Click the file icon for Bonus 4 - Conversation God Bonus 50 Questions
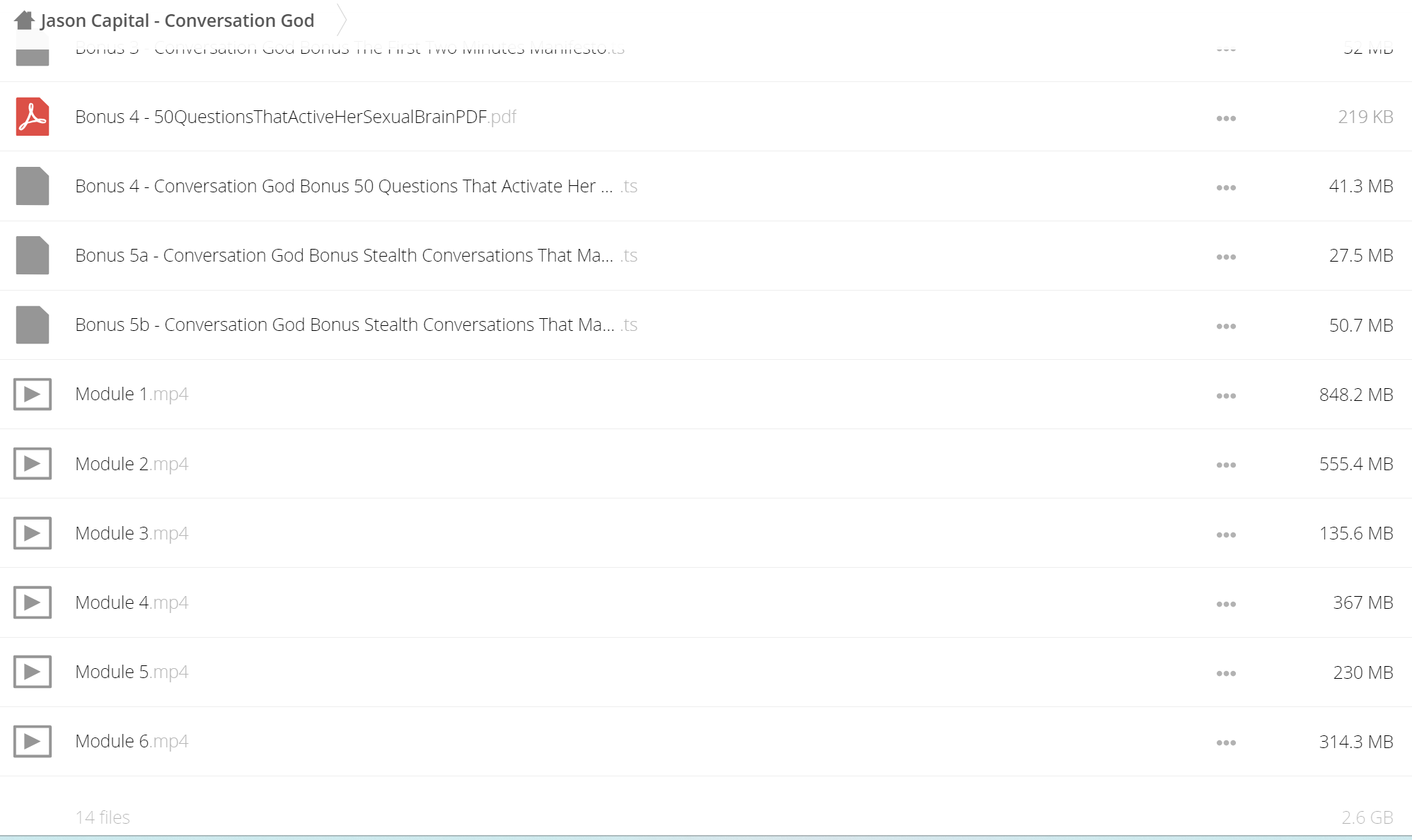The width and height of the screenshot is (1412, 840). [x=33, y=186]
